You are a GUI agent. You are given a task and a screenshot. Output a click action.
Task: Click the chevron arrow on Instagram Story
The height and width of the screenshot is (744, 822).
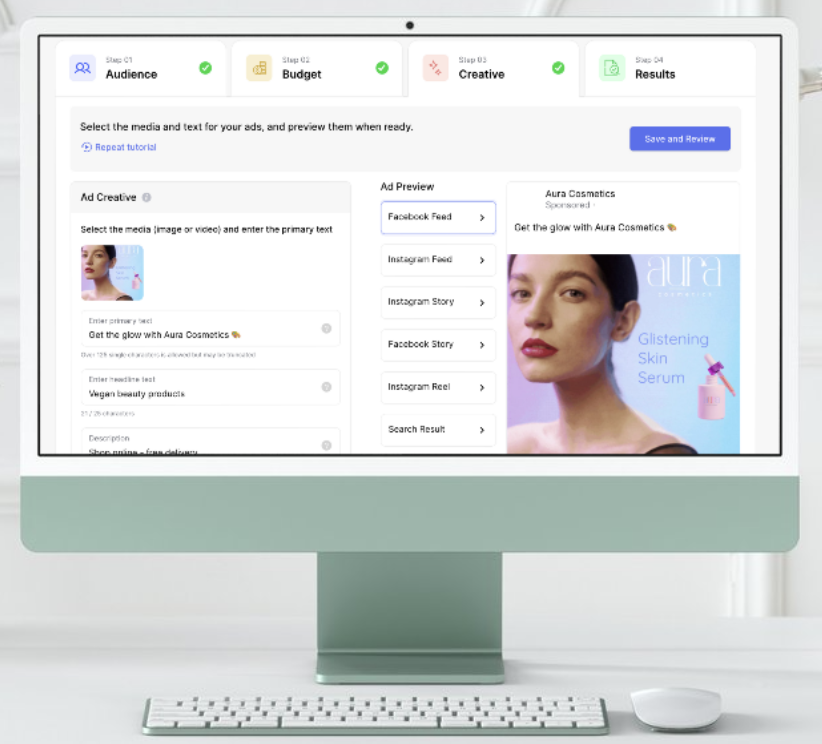click(x=482, y=303)
